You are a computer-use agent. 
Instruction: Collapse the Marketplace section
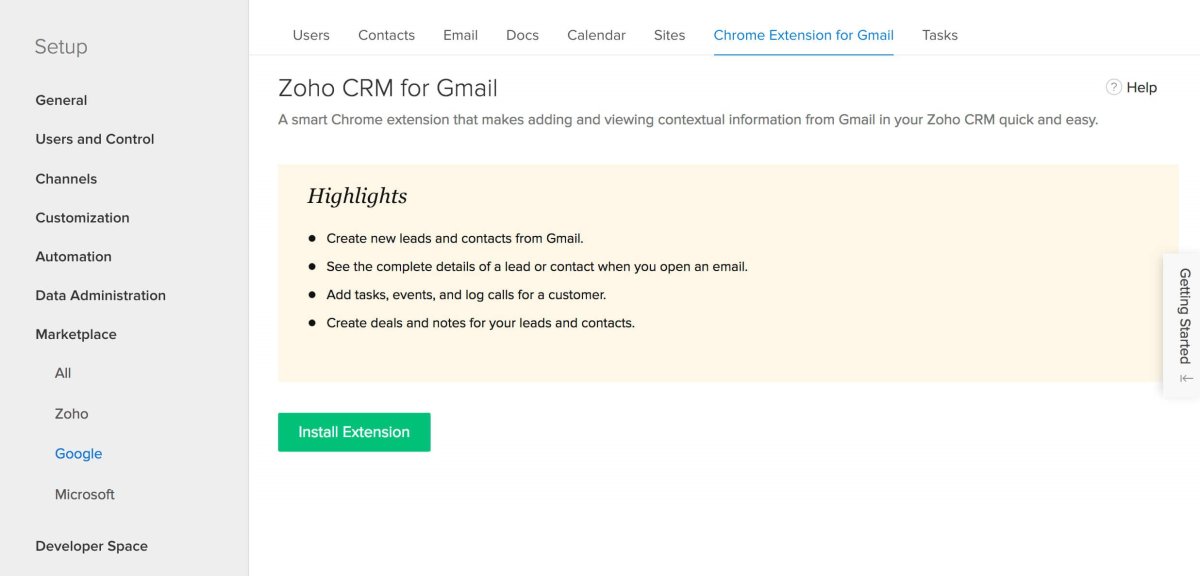[x=76, y=334]
